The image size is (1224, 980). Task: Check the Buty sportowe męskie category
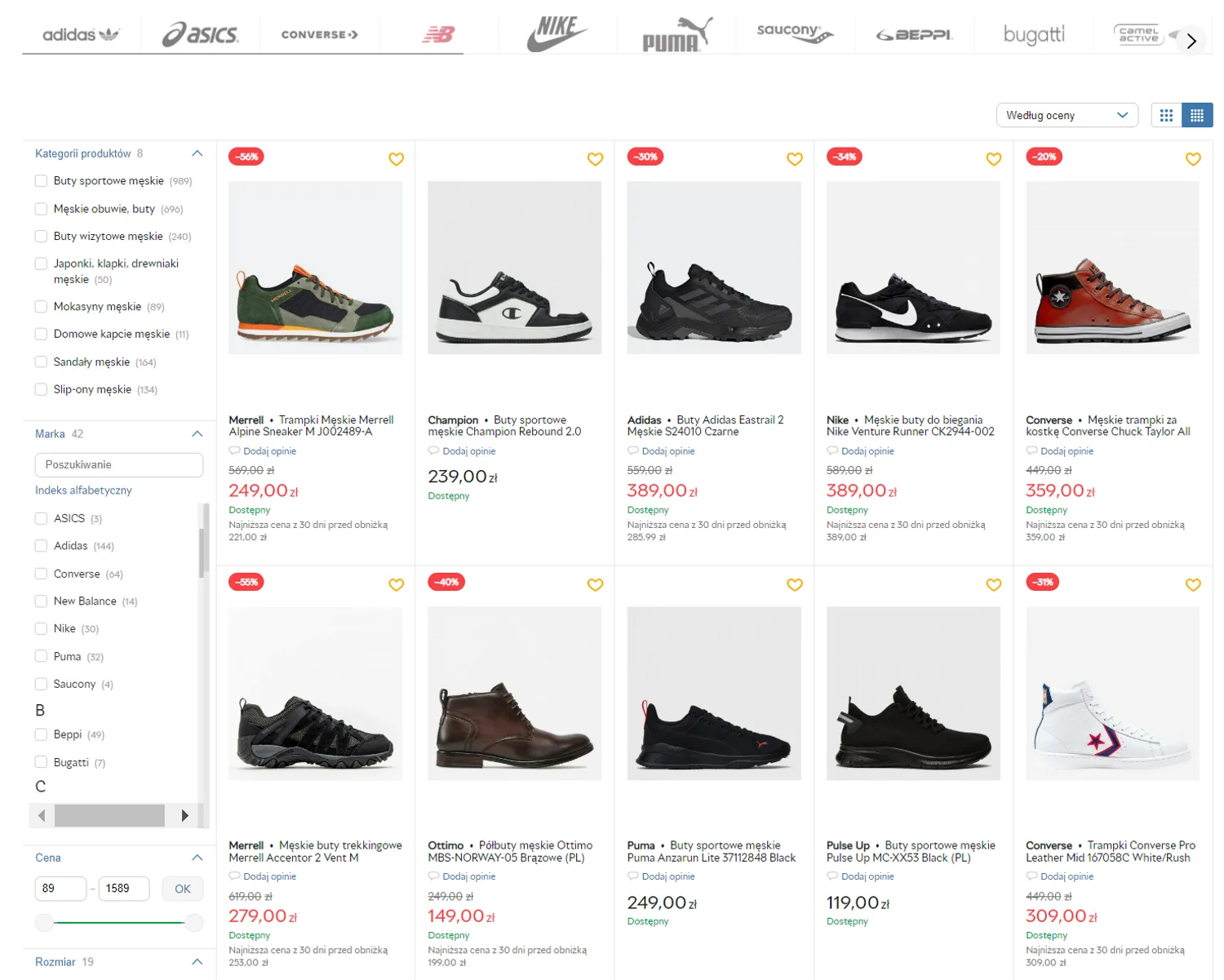[41, 181]
